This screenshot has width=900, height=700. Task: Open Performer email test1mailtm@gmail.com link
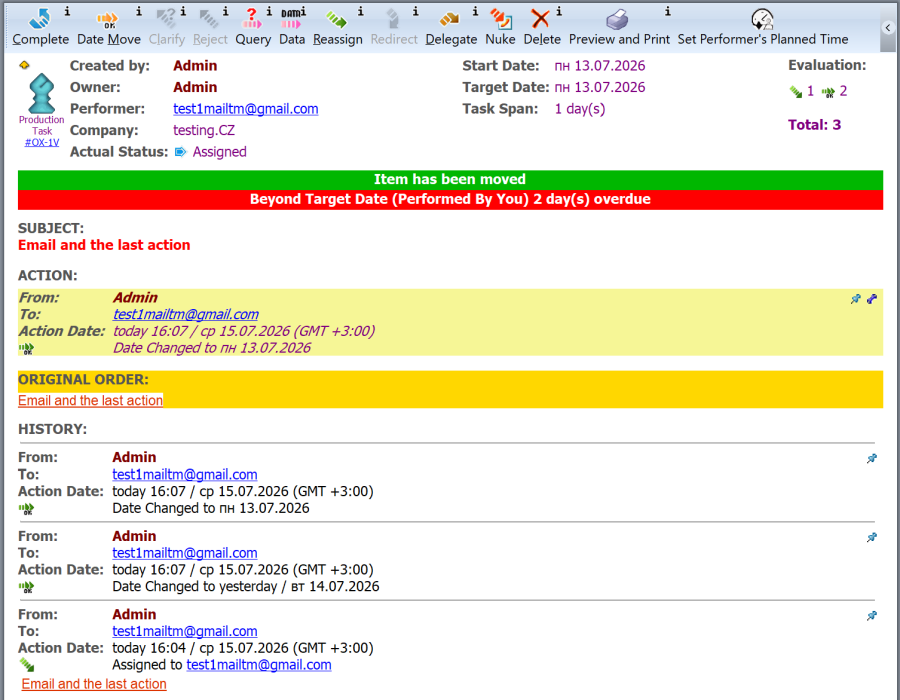tap(246, 109)
